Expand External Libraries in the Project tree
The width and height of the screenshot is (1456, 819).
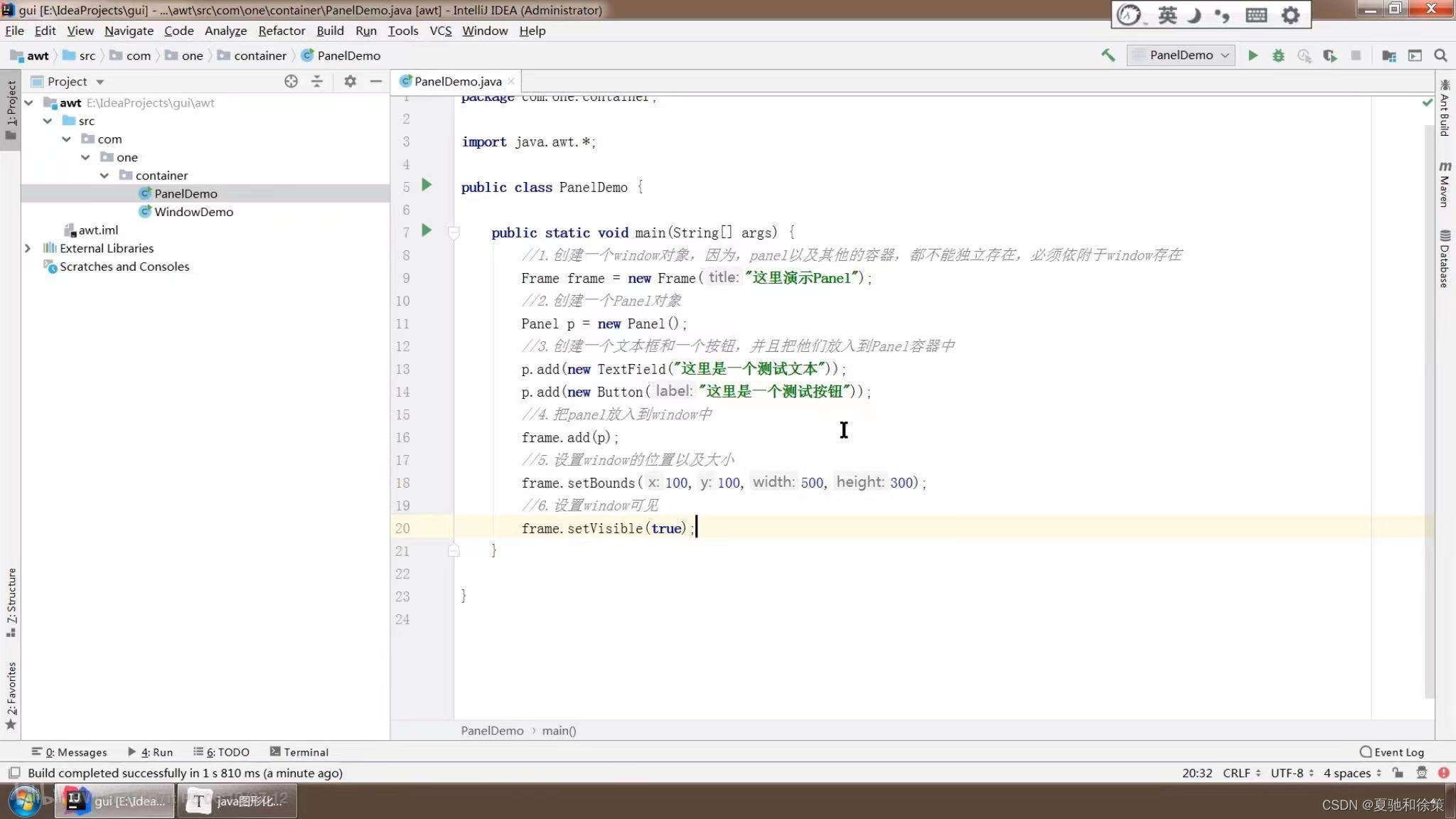click(28, 247)
